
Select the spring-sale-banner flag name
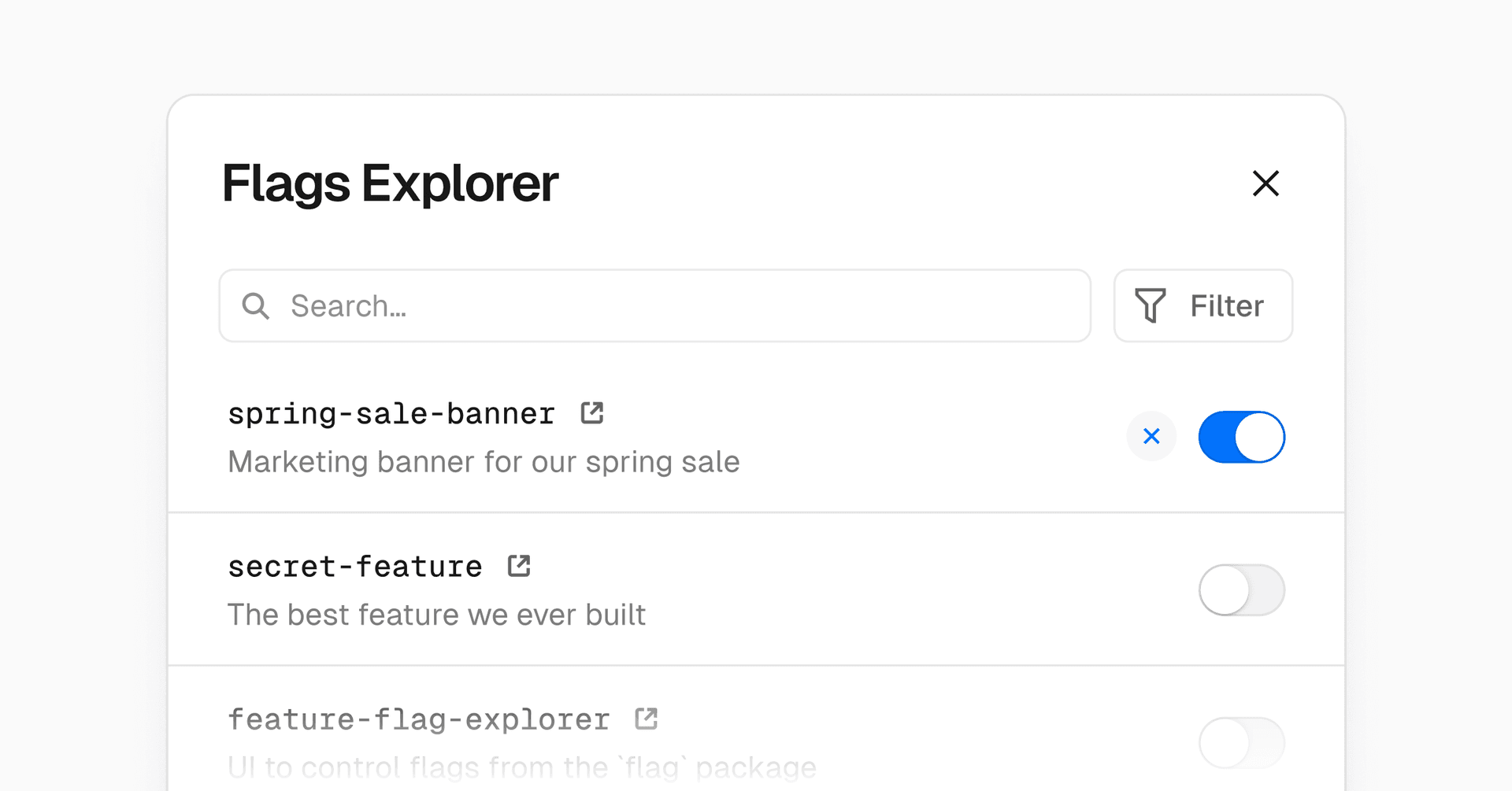(x=391, y=414)
